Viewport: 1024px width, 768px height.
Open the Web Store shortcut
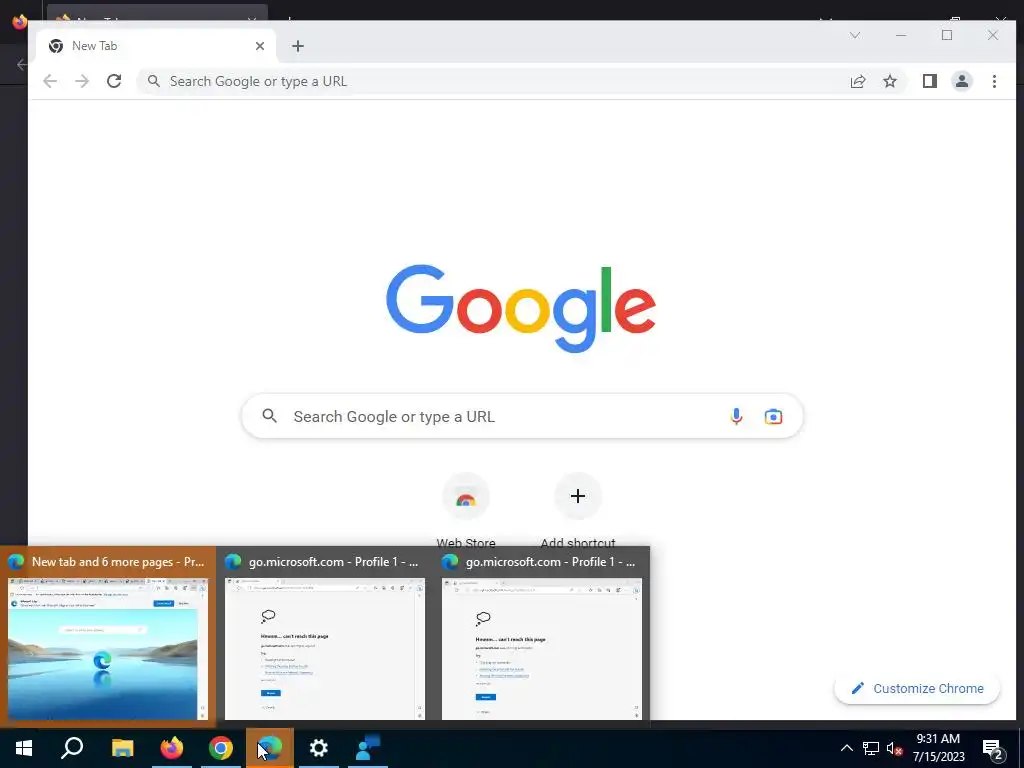point(466,510)
